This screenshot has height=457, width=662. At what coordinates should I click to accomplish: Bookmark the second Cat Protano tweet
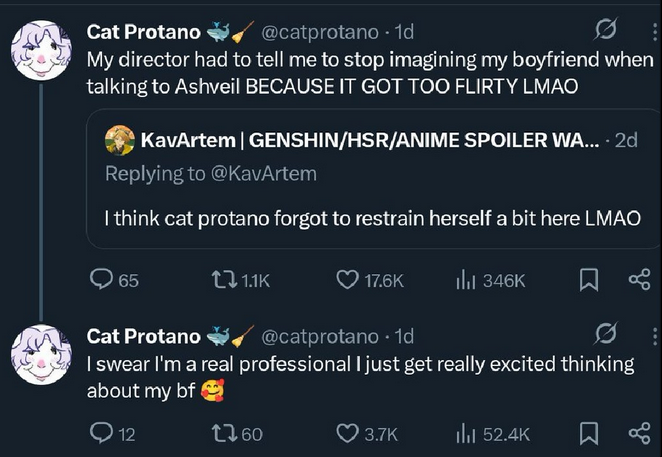pyautogui.click(x=588, y=433)
